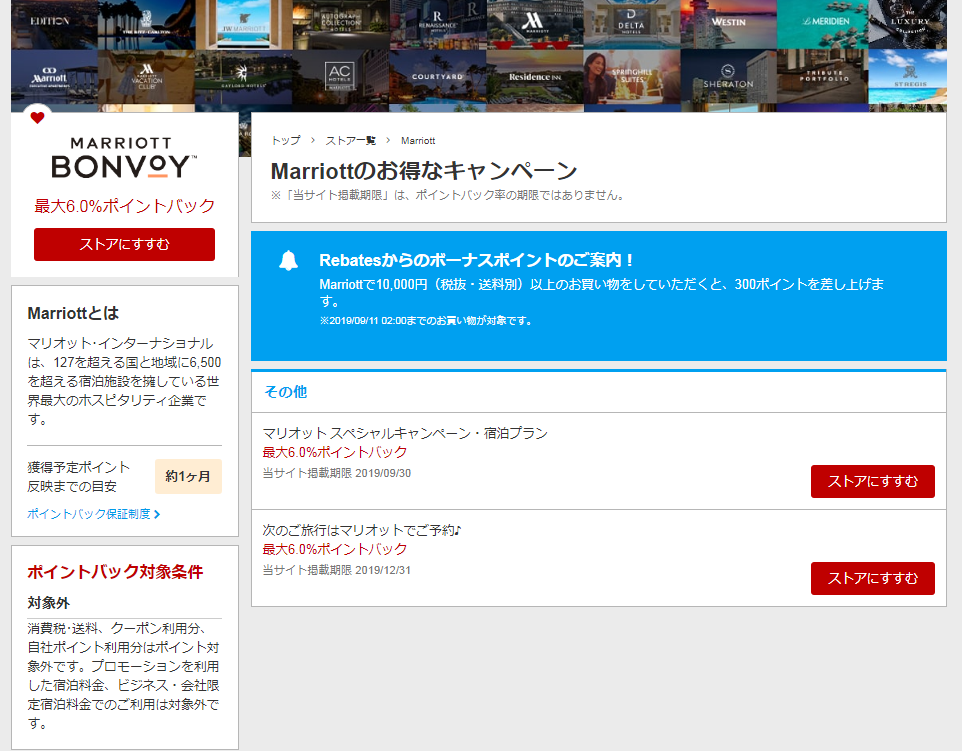
Task: Click sidebar 最大6.0%ポイントバック text
Action: 124,206
